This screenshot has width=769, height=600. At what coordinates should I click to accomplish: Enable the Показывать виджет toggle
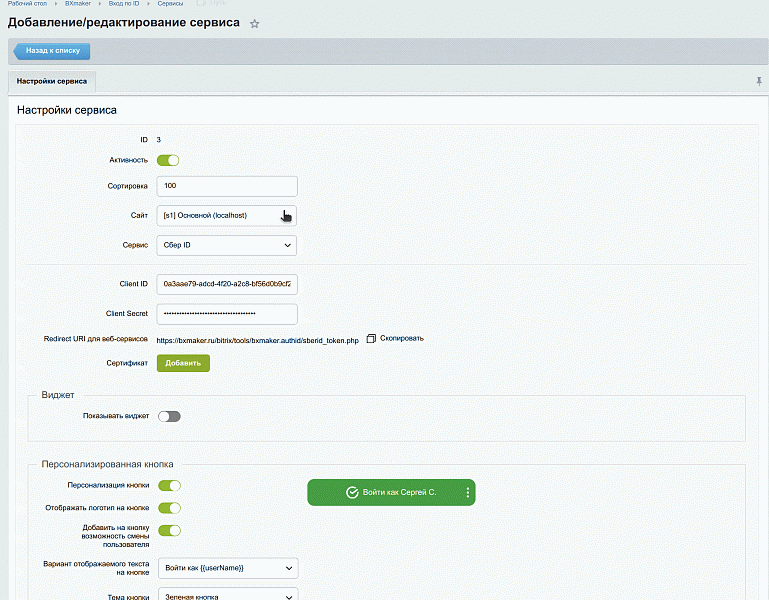(169, 416)
